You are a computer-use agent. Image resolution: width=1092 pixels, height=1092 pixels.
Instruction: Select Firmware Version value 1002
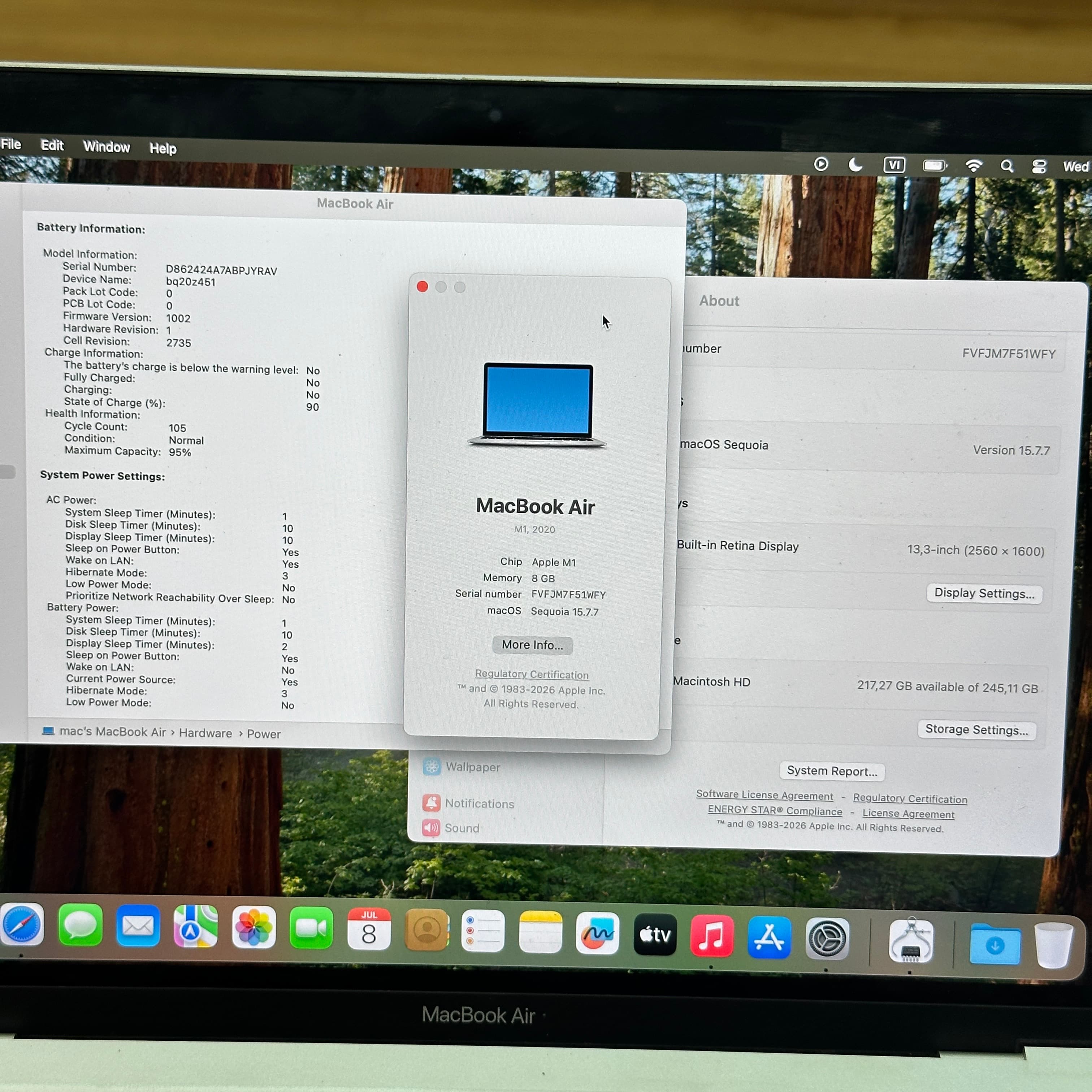[178, 318]
